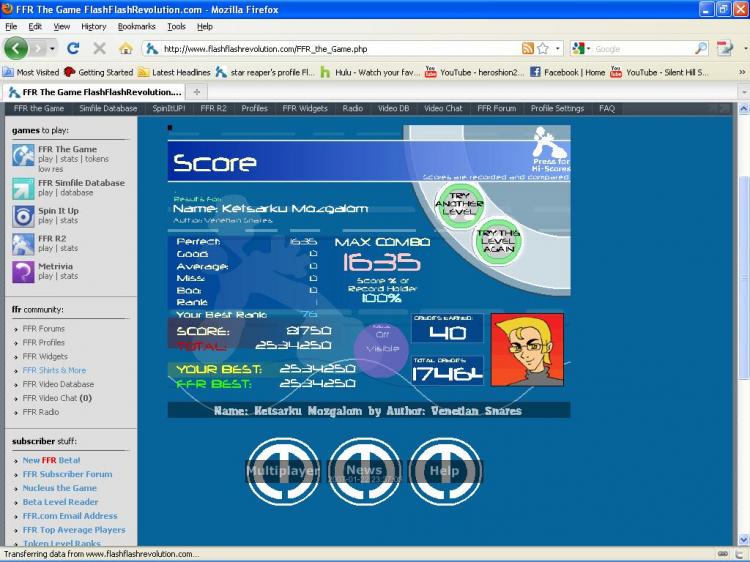Image resolution: width=750 pixels, height=562 pixels.
Task: Bookmark page with the star icon
Action: pos(543,48)
